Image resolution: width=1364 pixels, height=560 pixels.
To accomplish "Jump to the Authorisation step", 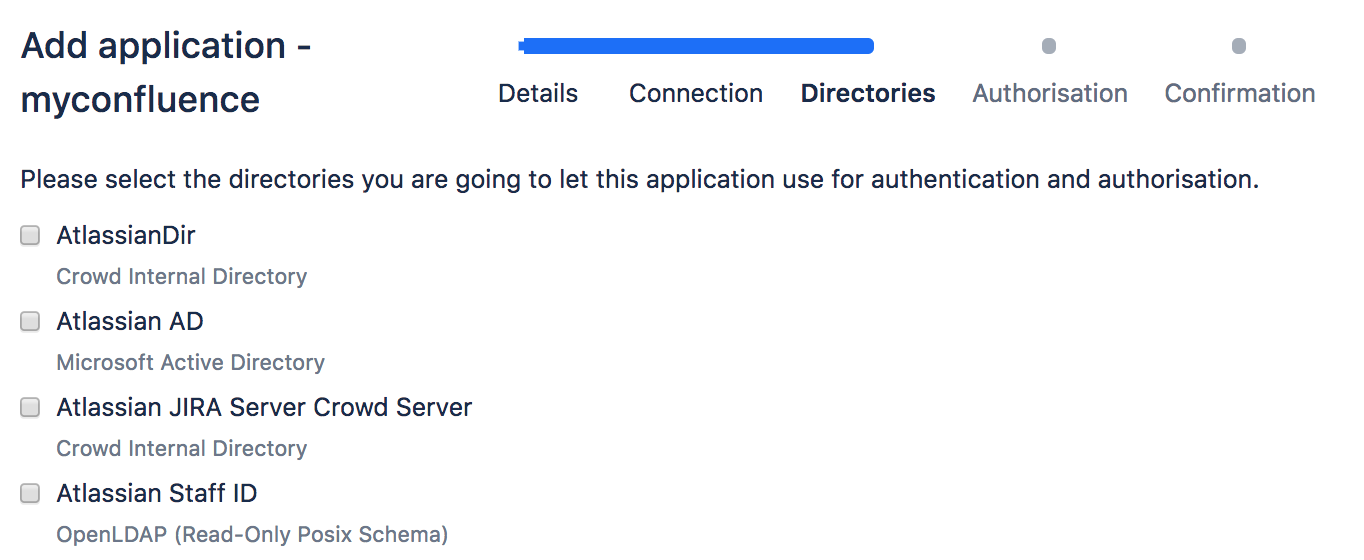I will 1050,94.
